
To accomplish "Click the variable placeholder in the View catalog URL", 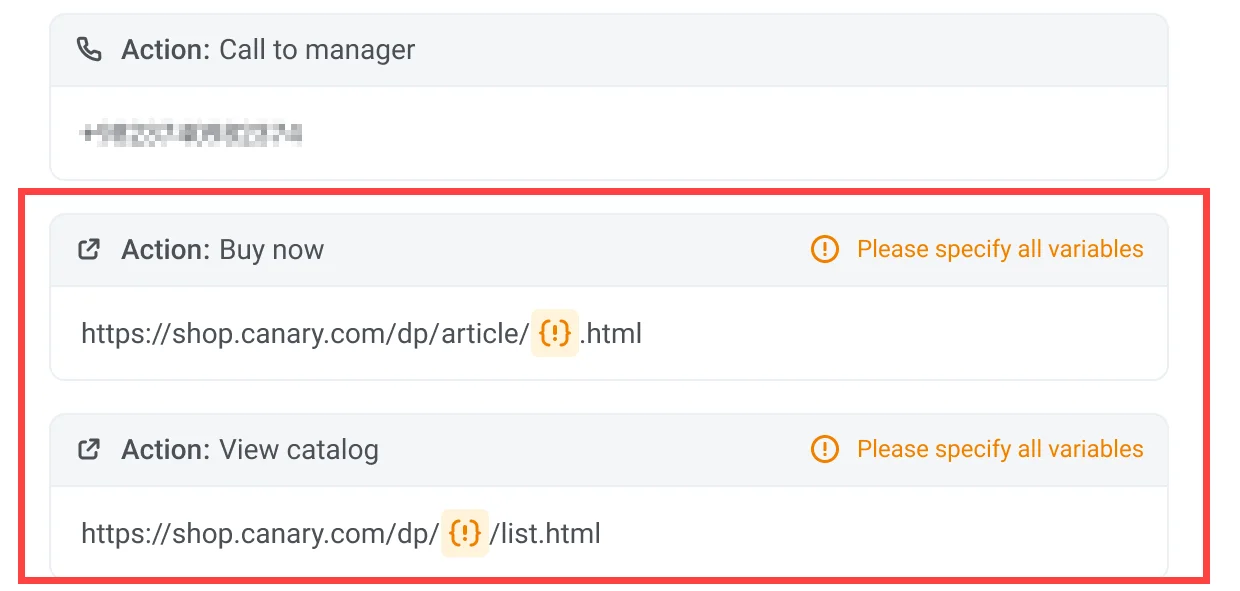I will tap(466, 533).
